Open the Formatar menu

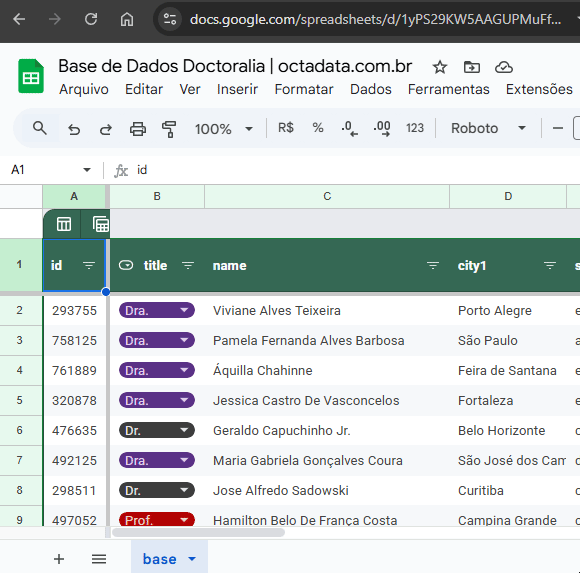pyautogui.click(x=304, y=89)
